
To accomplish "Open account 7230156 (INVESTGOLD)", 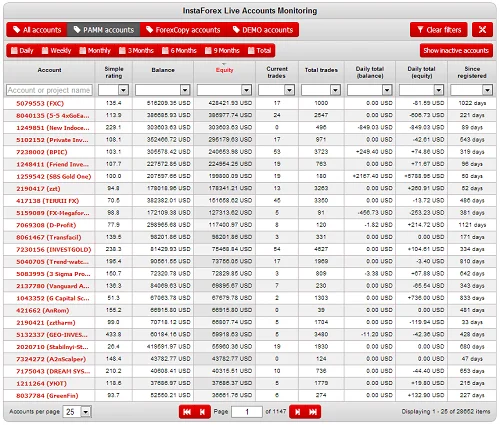I will pos(54,249).
